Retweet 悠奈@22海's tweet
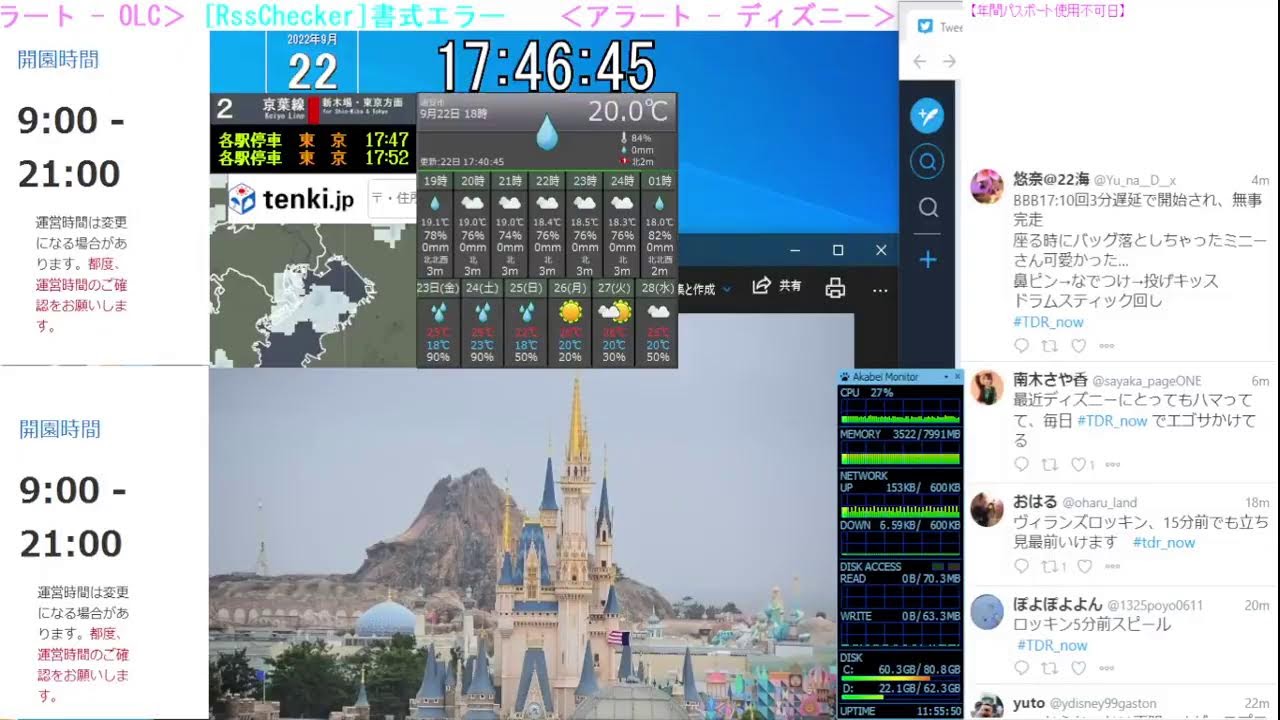This screenshot has height=720, width=1280. click(x=1050, y=346)
